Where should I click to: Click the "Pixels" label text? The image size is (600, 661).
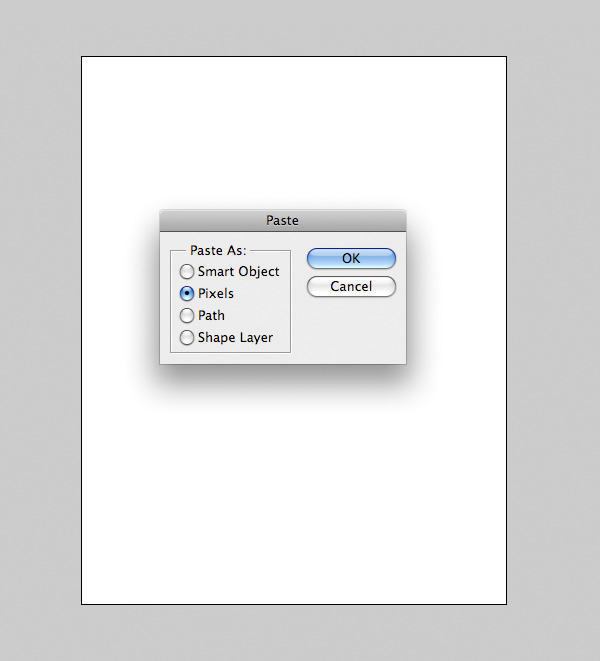(216, 294)
